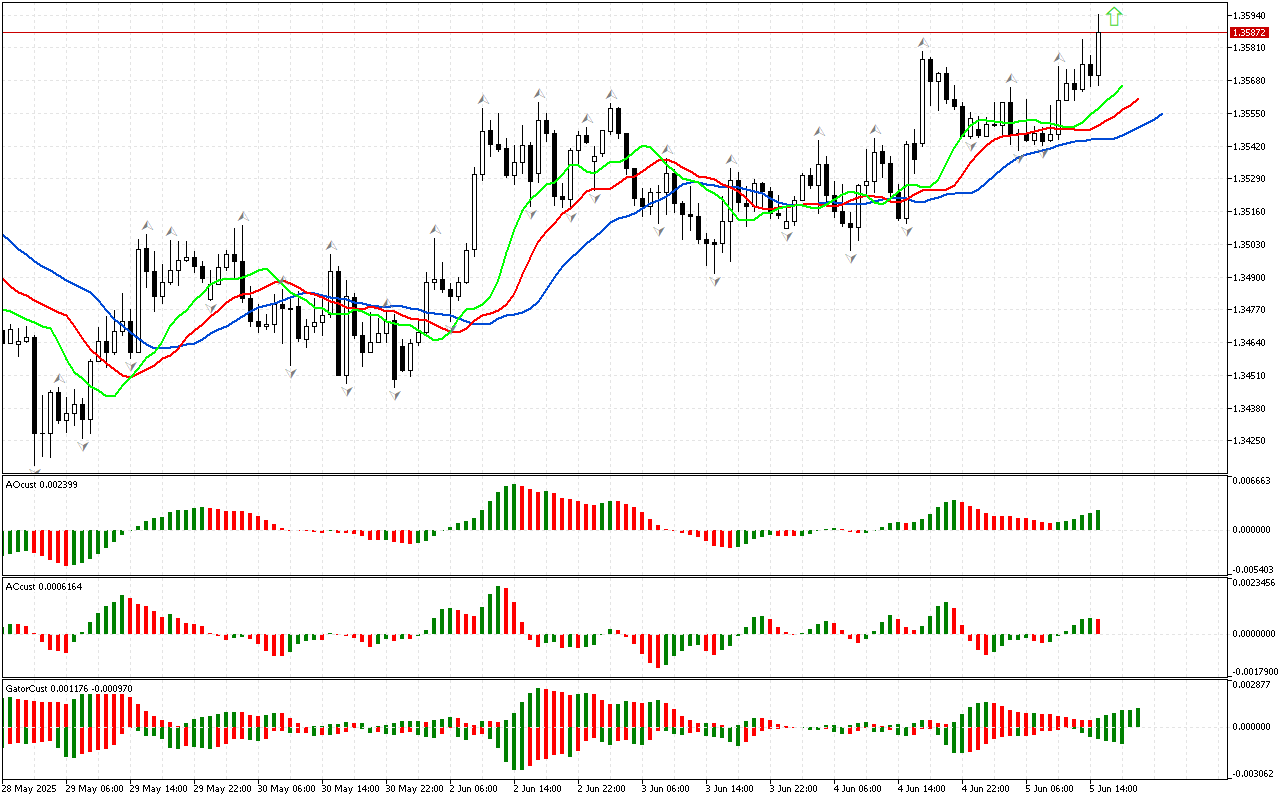Click the 5 Jun 14:00 time axis label

point(1115,788)
